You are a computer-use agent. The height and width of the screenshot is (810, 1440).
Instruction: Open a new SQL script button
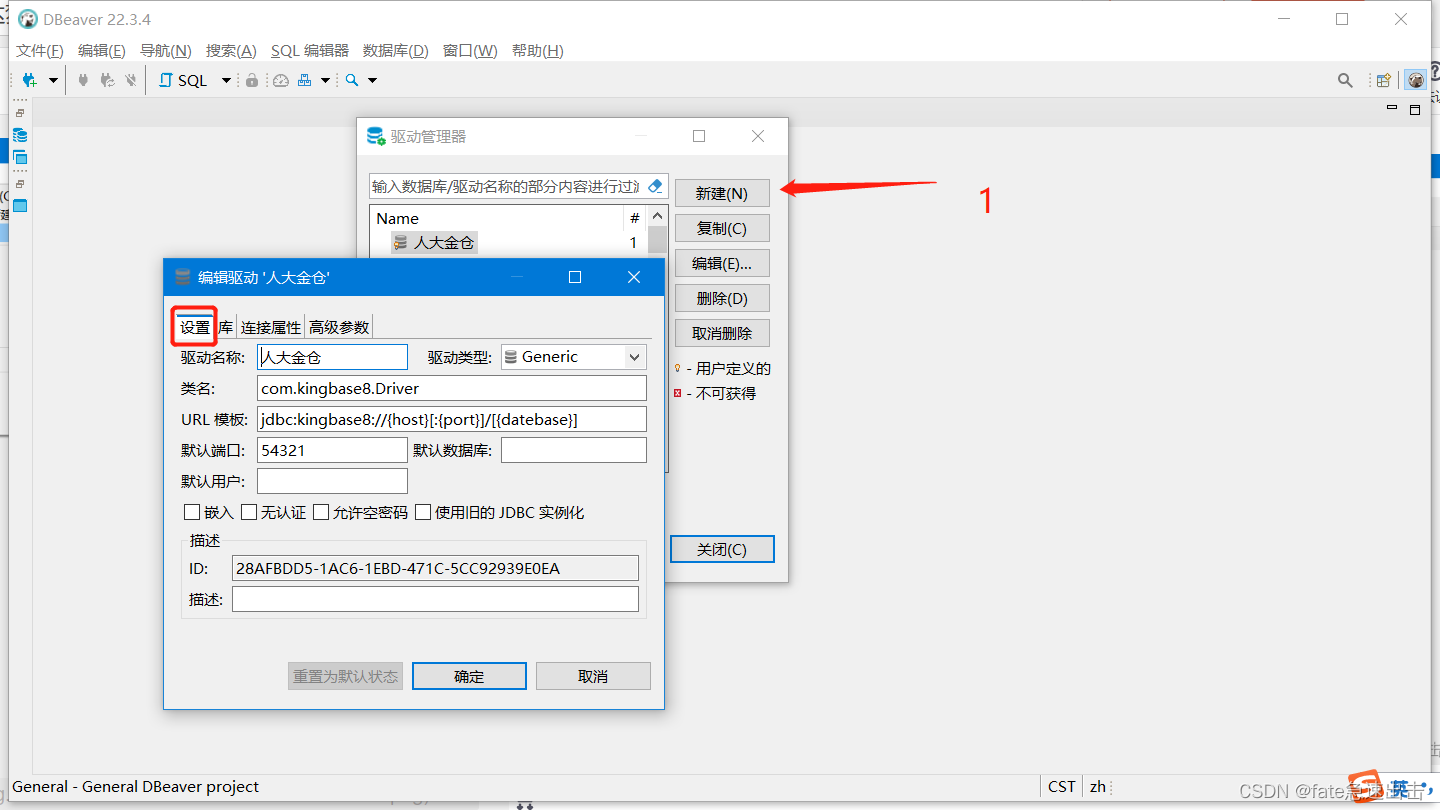[183, 80]
